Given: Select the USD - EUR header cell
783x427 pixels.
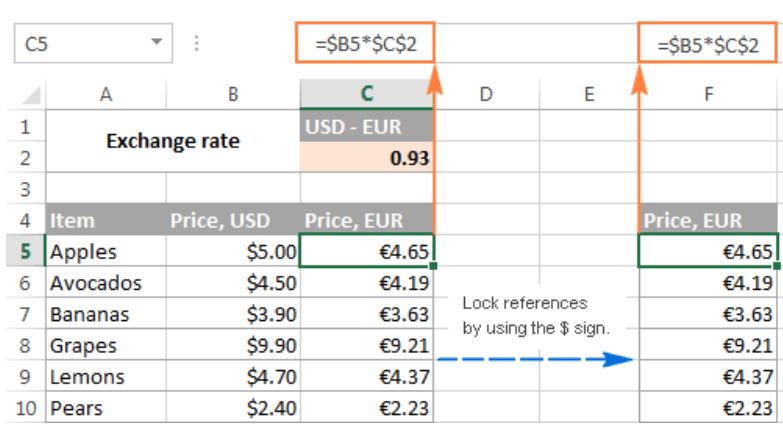Looking at the screenshot, I should [x=367, y=126].
